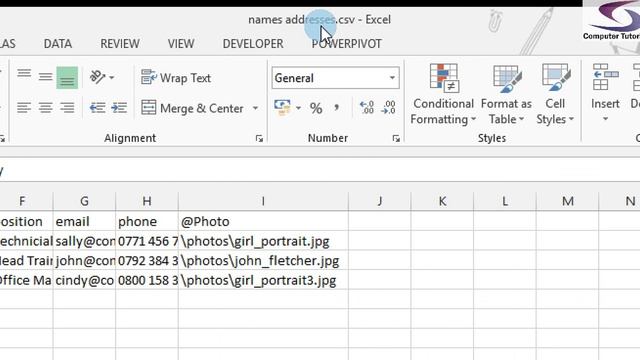Open Alignment dialog launcher
The image size is (640, 360).
pyautogui.click(x=259, y=139)
